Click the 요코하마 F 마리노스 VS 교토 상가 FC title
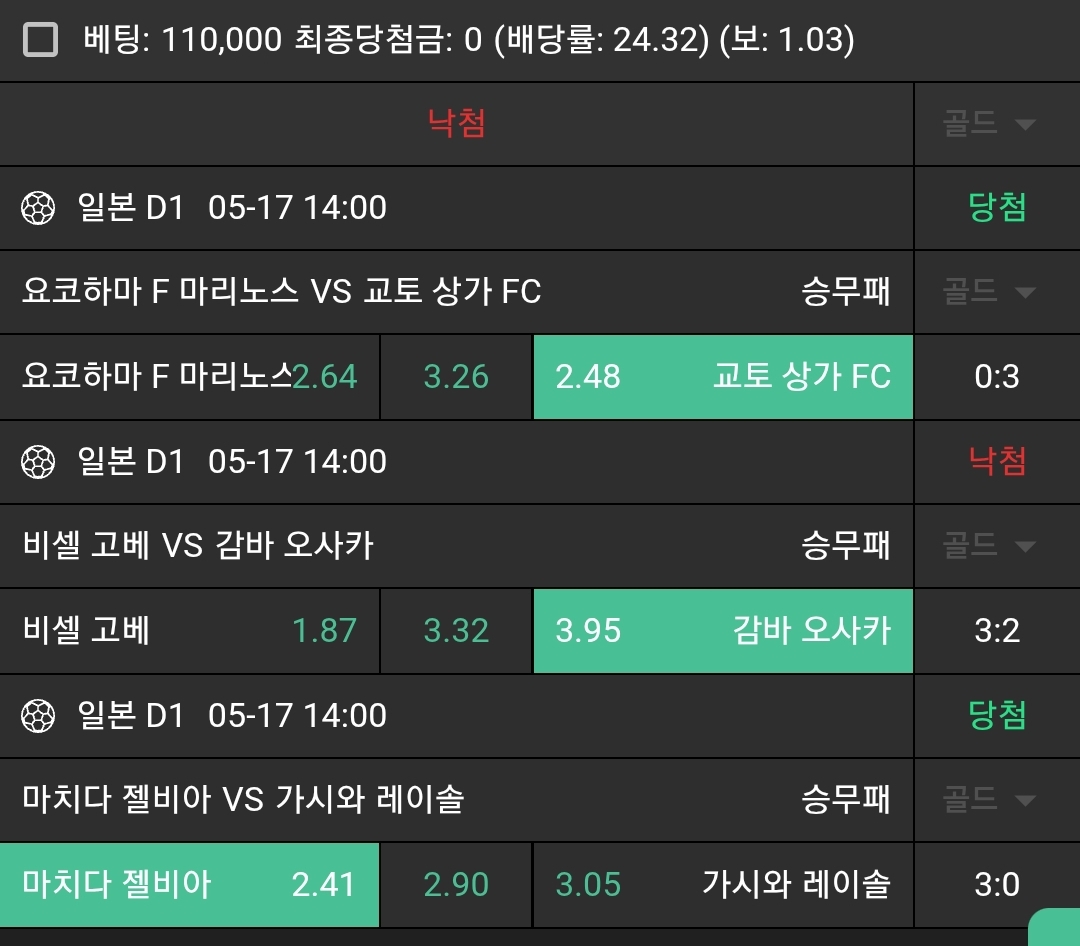This screenshot has height=946, width=1080. pos(281,292)
